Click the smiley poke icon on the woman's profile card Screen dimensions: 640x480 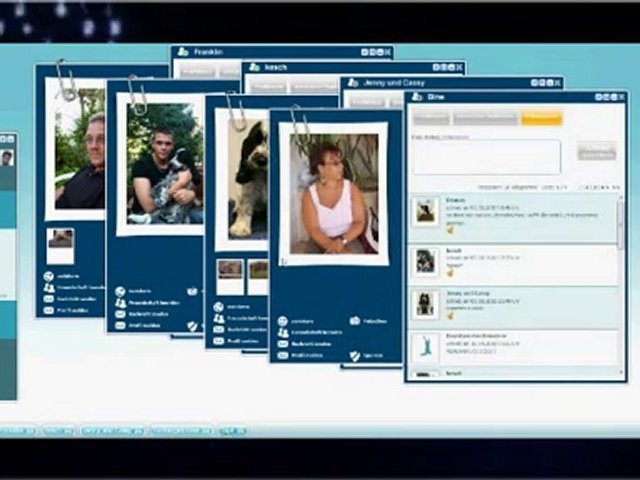[x=283, y=320]
